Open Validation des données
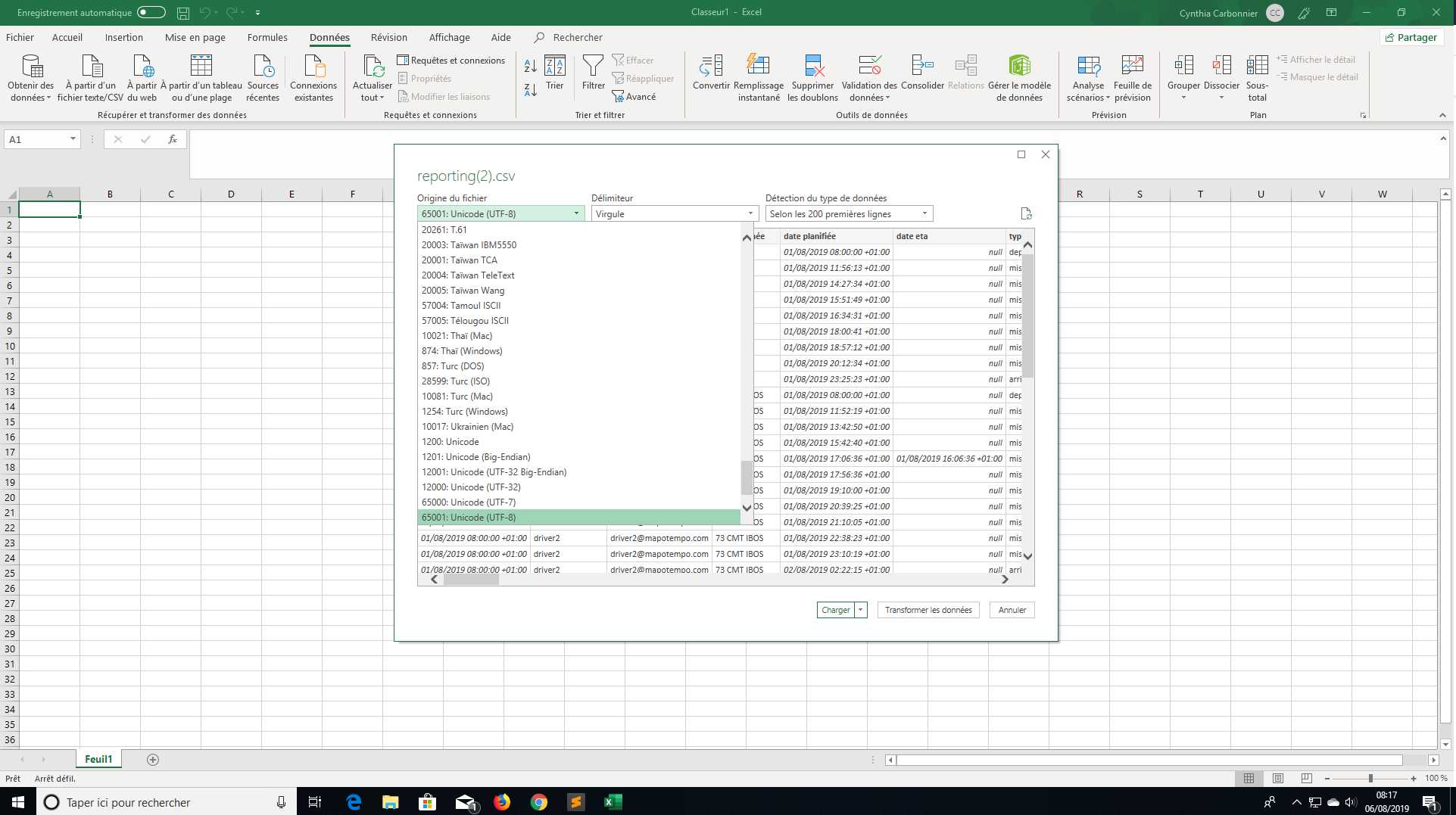Screen dimensions: 1456x815 coord(869,78)
